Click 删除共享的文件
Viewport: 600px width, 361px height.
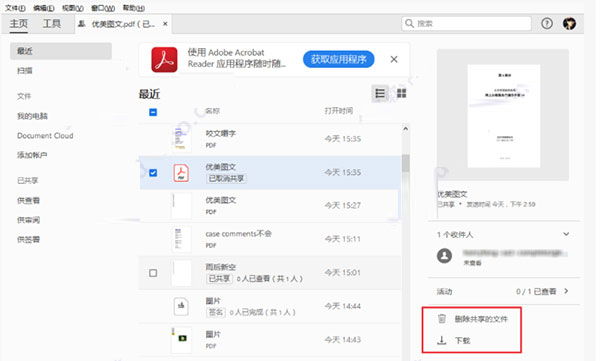pyautogui.click(x=481, y=319)
